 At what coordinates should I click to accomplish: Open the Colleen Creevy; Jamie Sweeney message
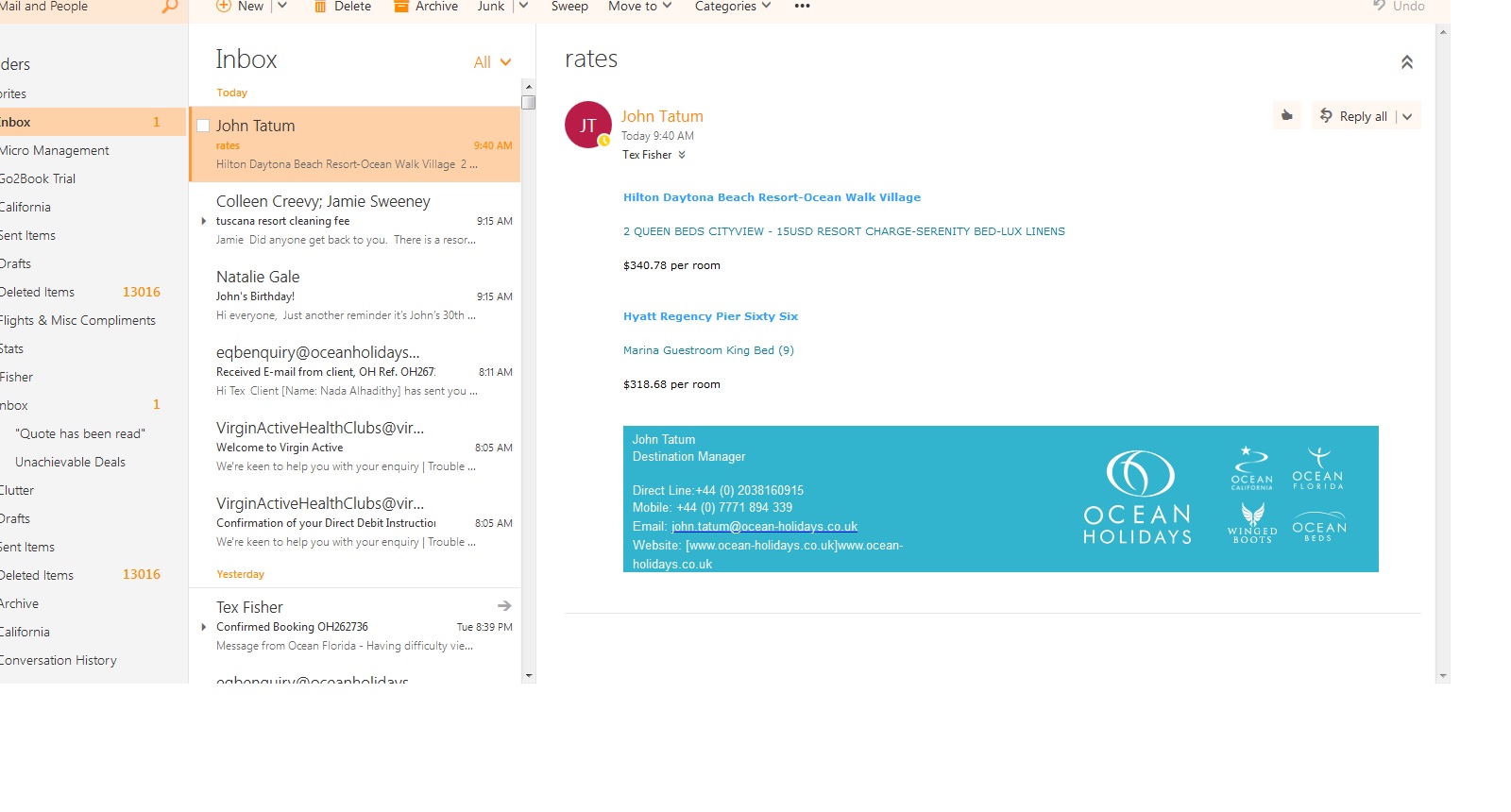tap(355, 219)
